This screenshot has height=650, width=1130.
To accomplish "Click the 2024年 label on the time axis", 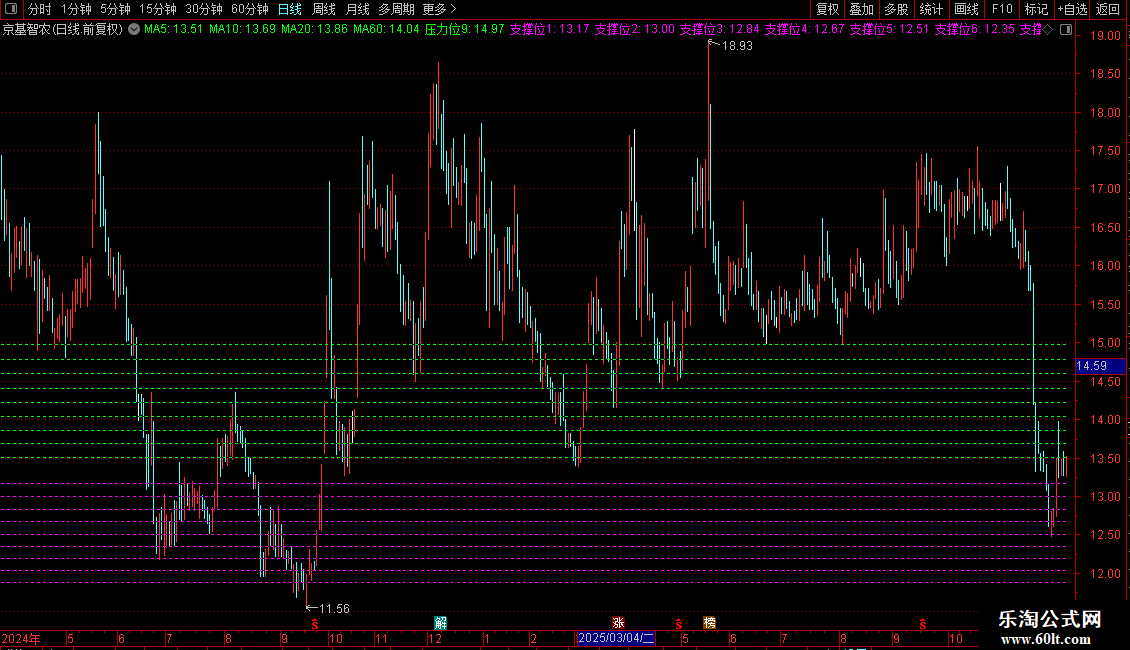I will tap(21, 638).
